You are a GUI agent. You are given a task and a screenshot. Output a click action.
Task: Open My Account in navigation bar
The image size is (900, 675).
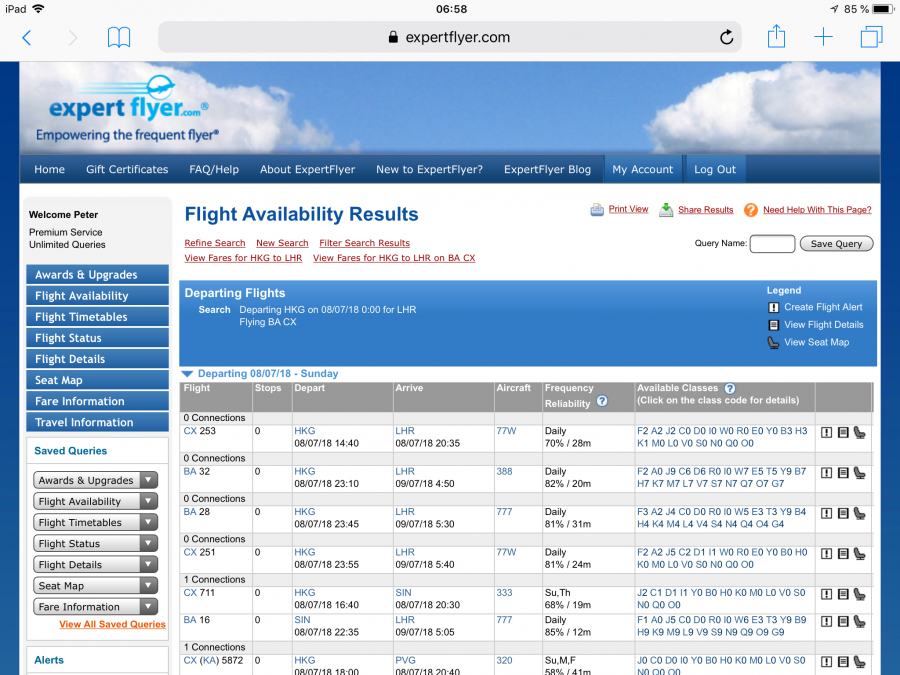[x=642, y=169]
